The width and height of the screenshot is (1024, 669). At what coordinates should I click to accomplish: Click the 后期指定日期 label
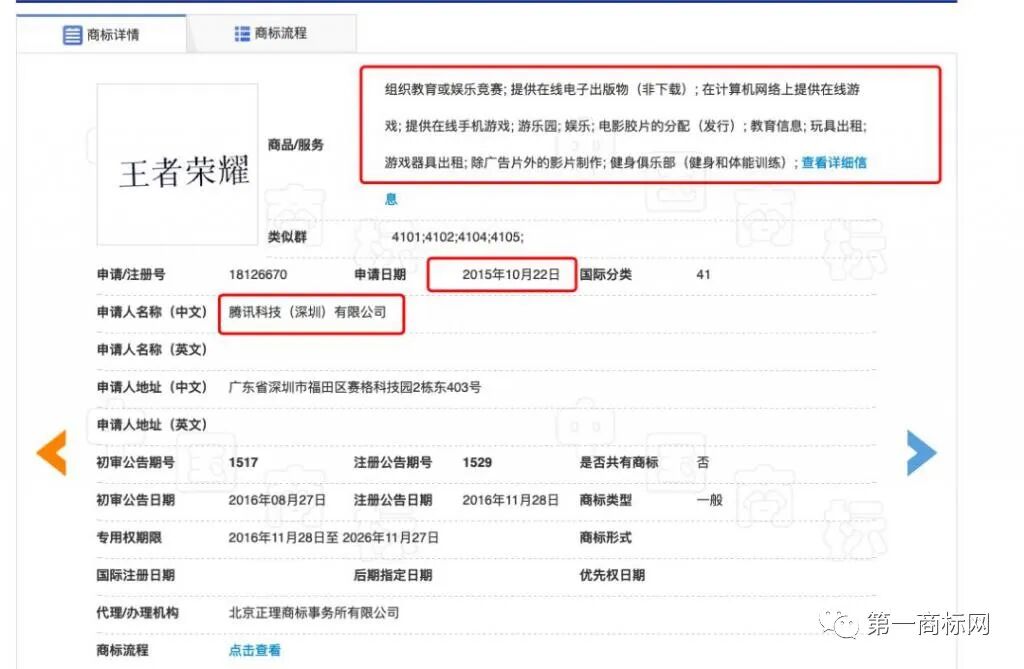pos(393,575)
